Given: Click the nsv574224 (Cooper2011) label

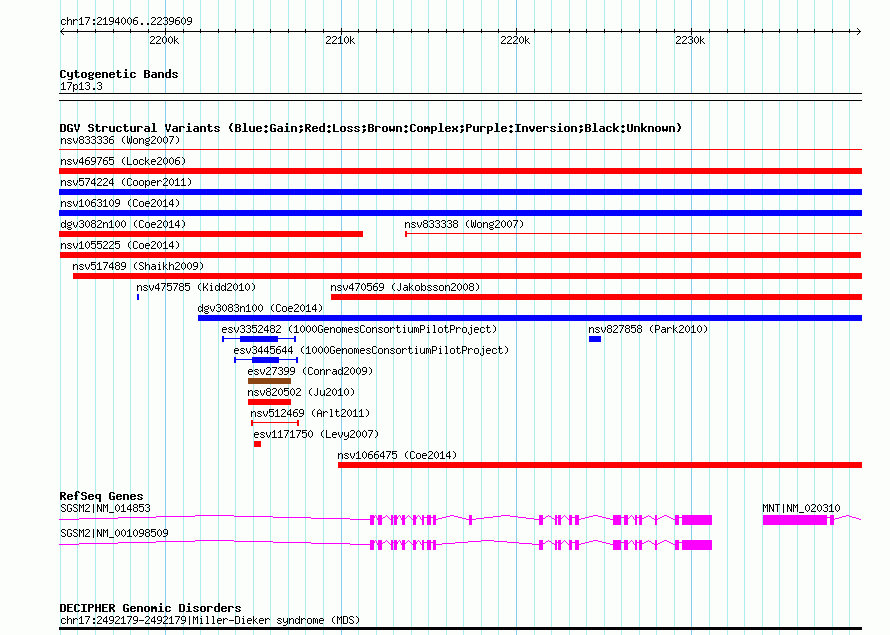Looking at the screenshot, I should coord(126,182).
